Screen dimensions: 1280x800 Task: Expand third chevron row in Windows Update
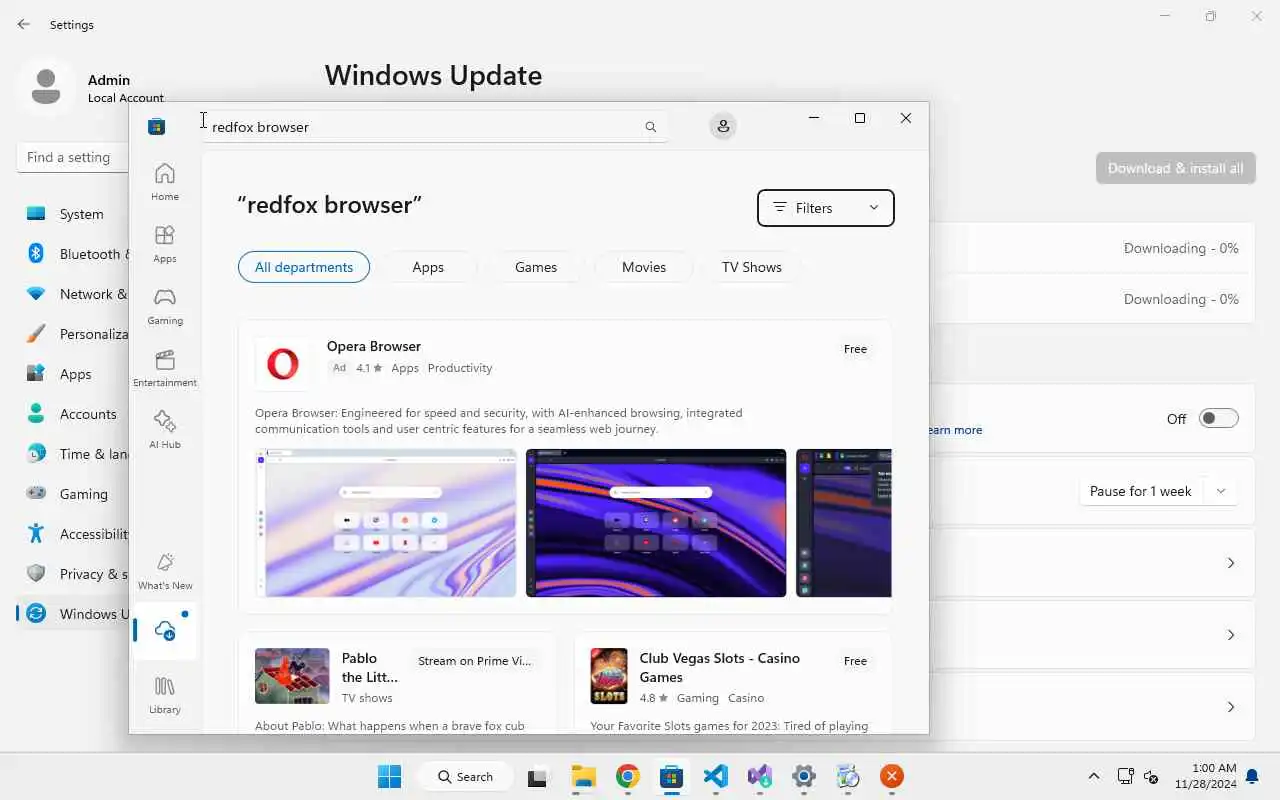tap(1231, 707)
